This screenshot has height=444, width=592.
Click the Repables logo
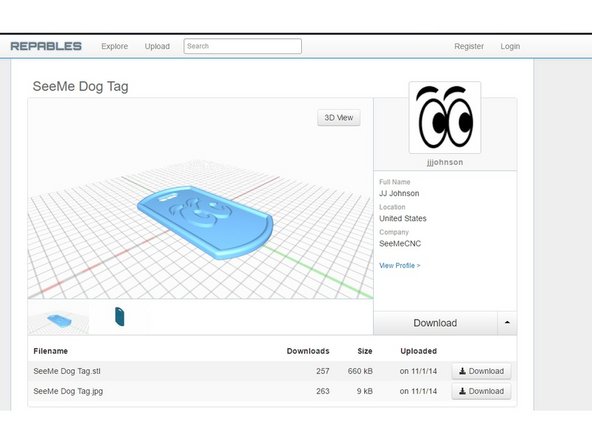[x=46, y=46]
